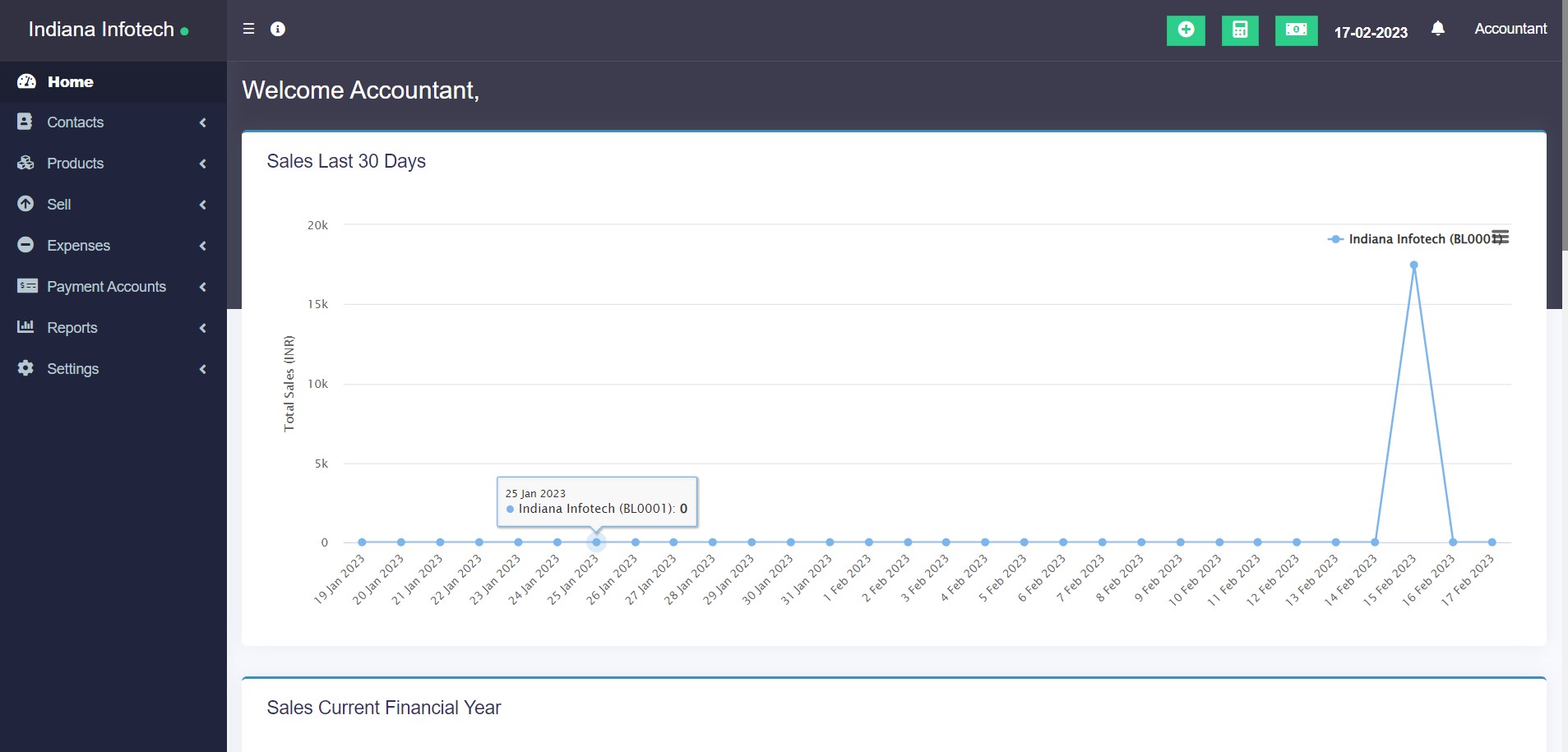
Task: Click the Contacts address book icon
Action: (x=25, y=122)
